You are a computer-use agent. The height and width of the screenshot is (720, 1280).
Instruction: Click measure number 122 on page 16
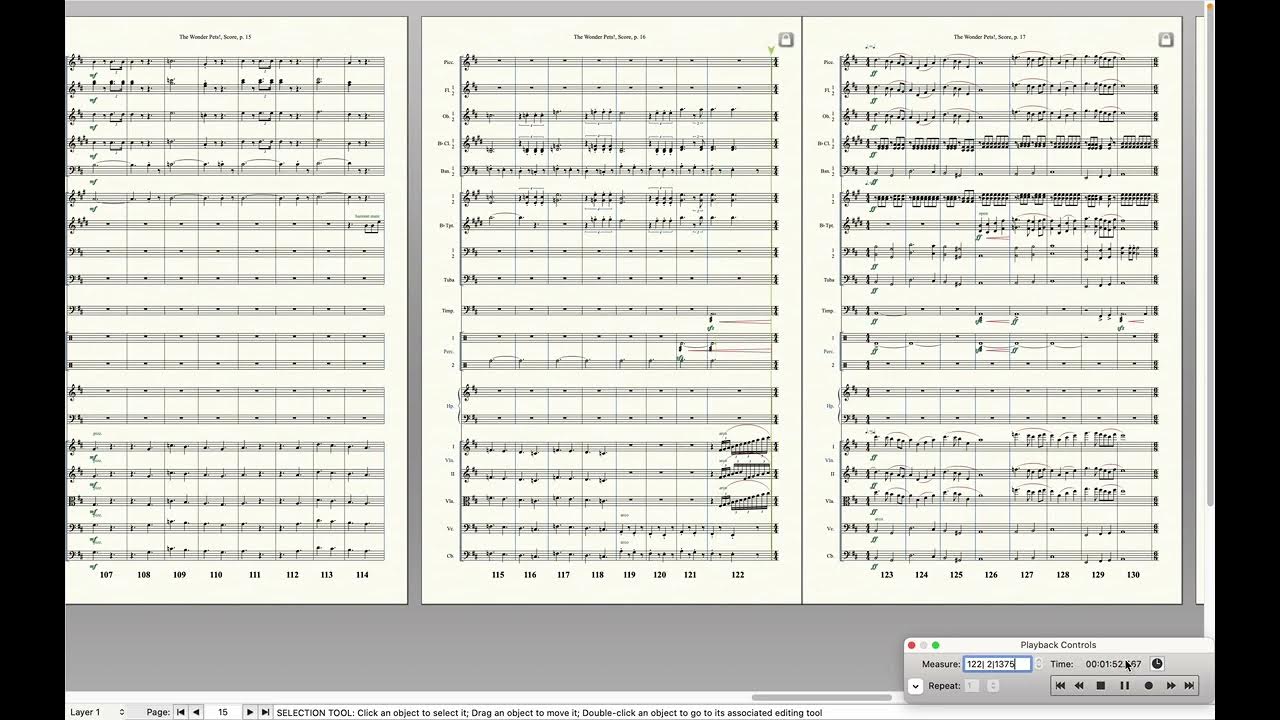[738, 575]
